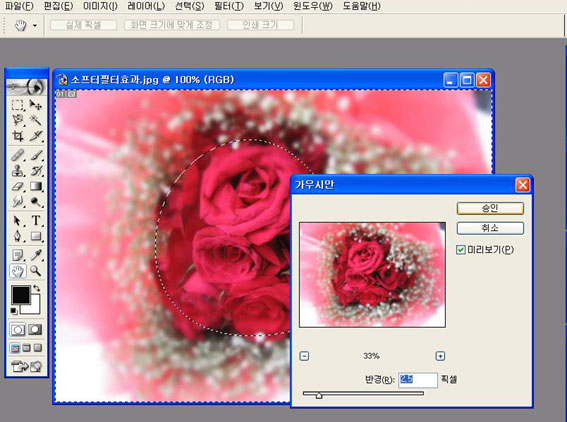Click the black foreground color swatch
This screenshot has width=567, height=422.
click(x=20, y=295)
